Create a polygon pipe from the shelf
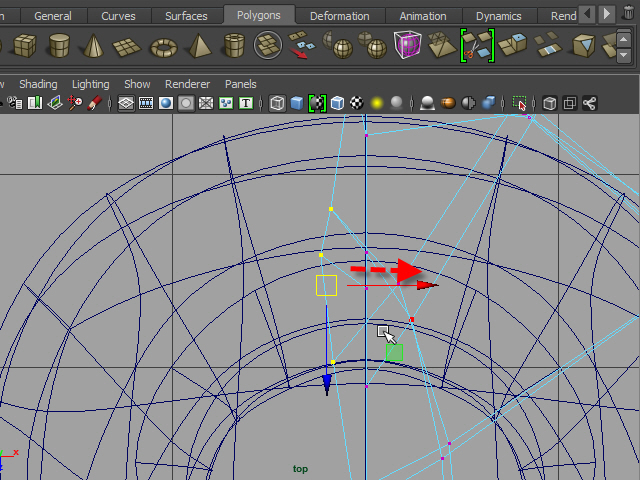Image resolution: width=640 pixels, height=480 pixels. pyautogui.click(x=234, y=45)
